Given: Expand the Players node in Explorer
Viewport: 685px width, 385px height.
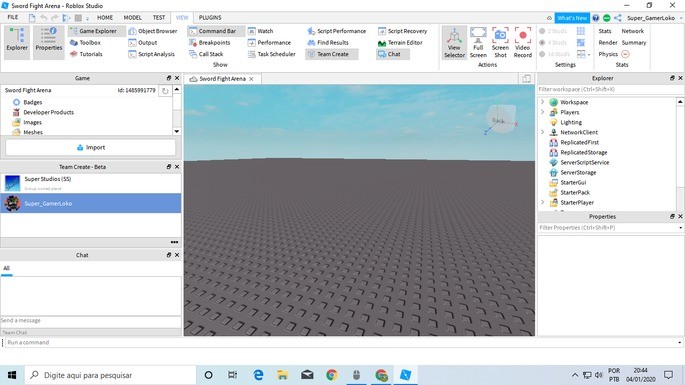Looking at the screenshot, I should pyautogui.click(x=543, y=112).
